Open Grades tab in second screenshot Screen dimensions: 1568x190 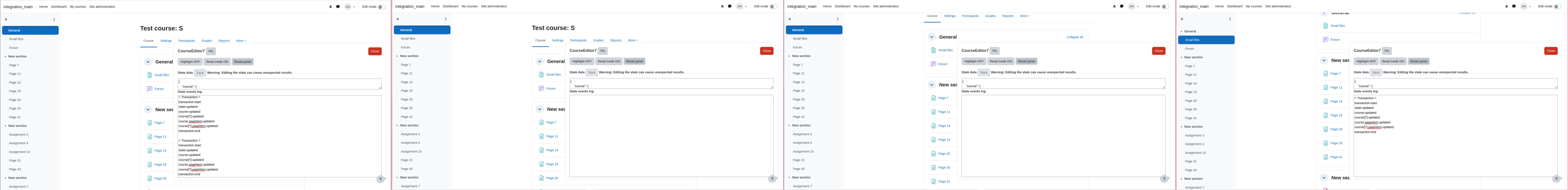(598, 40)
